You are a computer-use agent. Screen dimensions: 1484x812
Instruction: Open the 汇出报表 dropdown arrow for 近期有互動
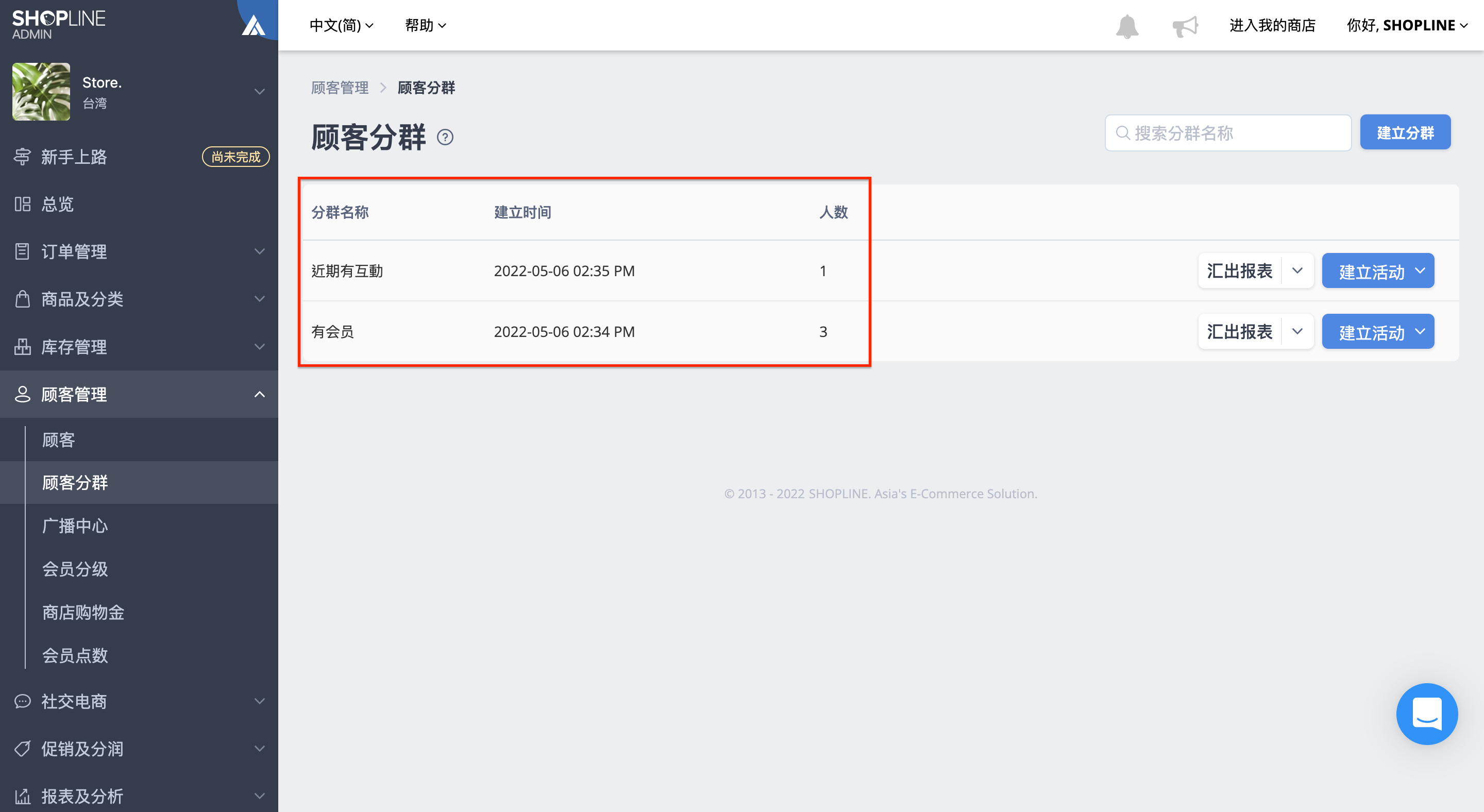point(1297,270)
